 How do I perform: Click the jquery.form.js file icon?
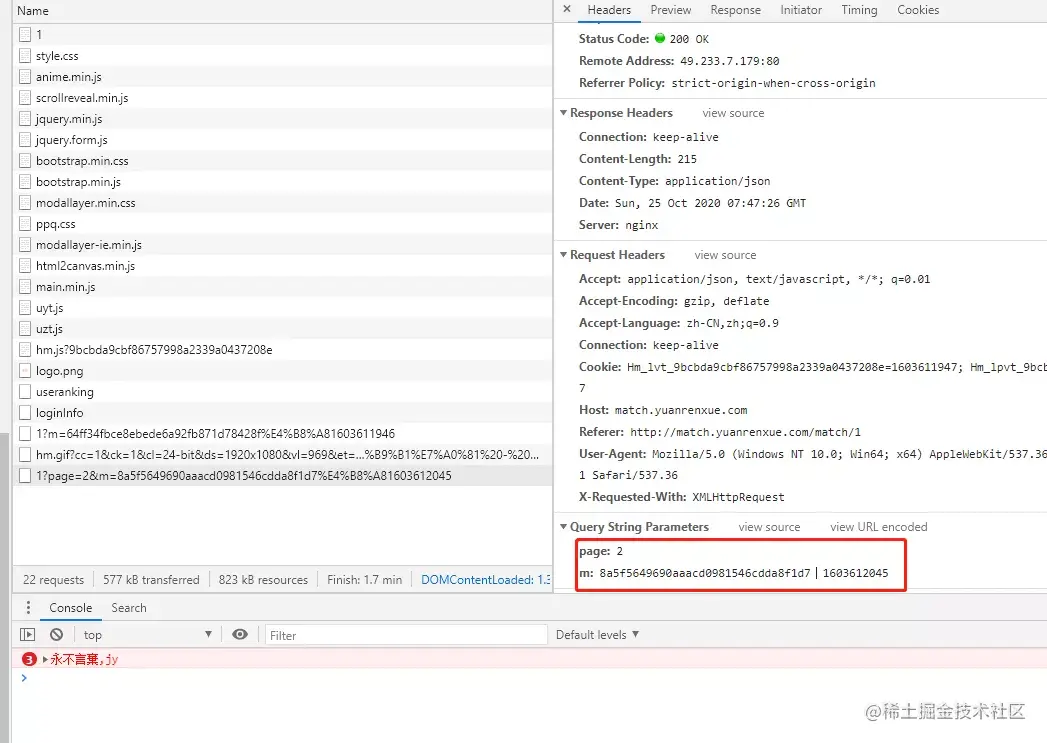click(25, 140)
